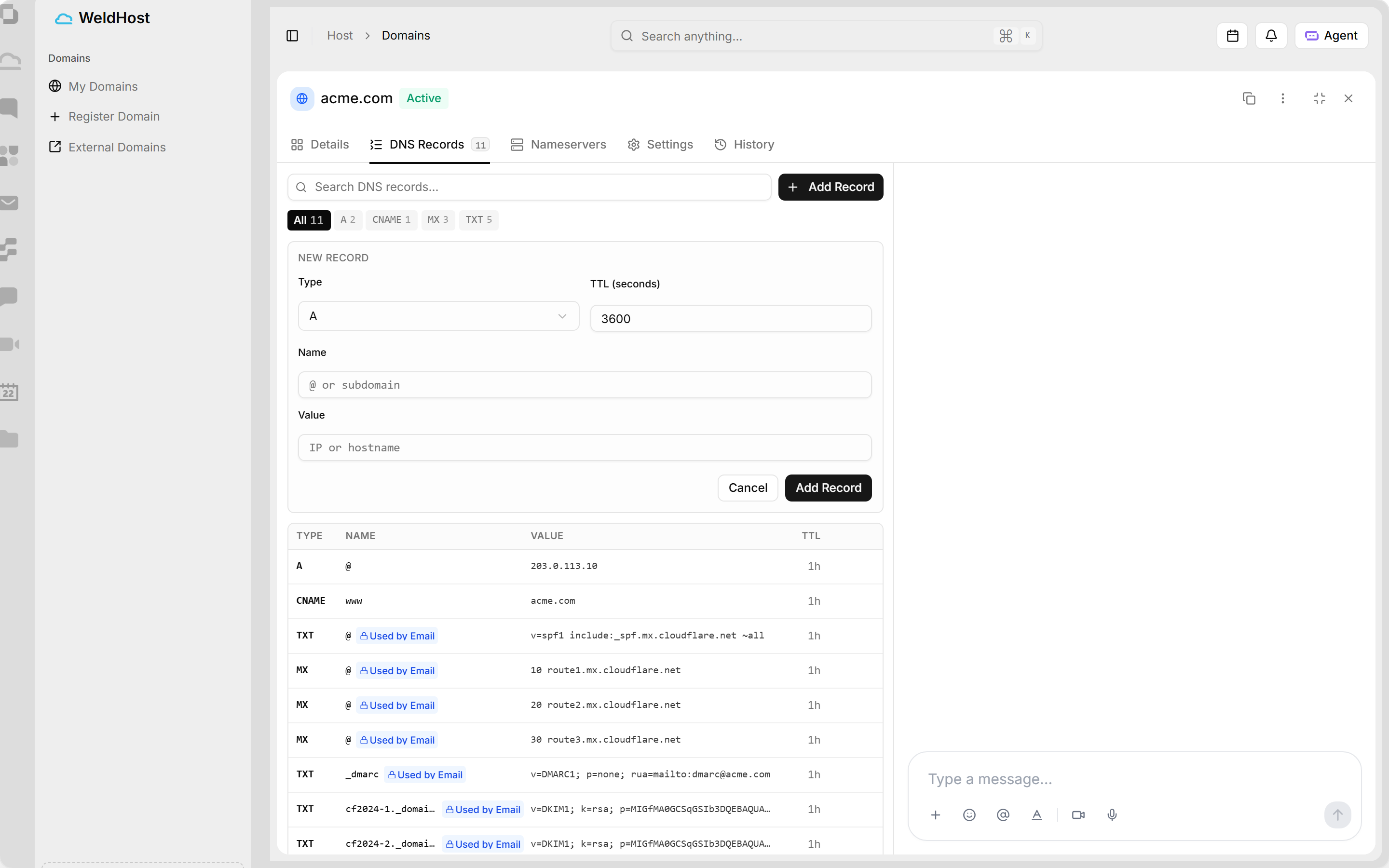
Task: Open the Settings tab
Action: pos(660,145)
